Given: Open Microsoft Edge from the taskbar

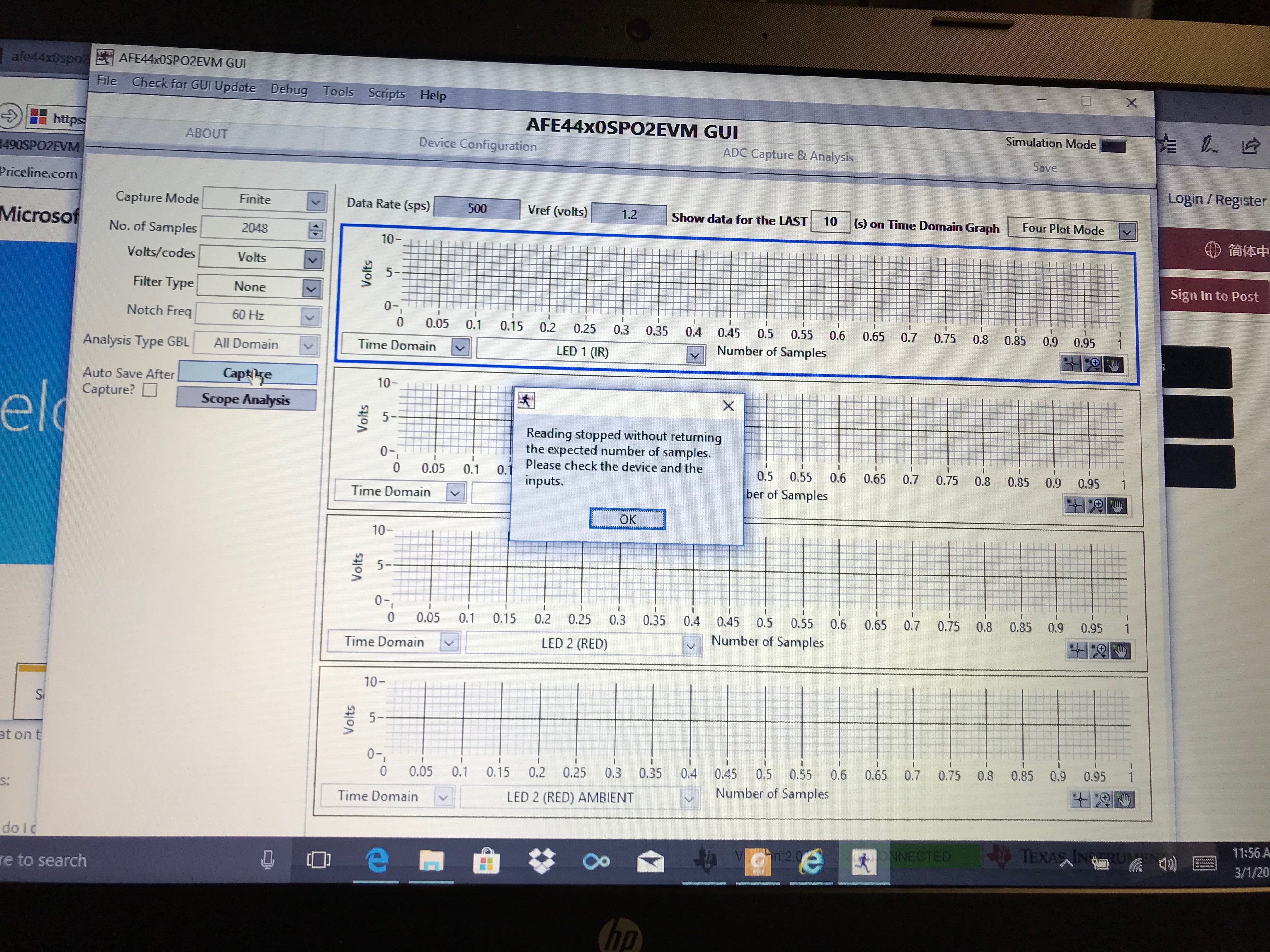Looking at the screenshot, I should (x=377, y=860).
